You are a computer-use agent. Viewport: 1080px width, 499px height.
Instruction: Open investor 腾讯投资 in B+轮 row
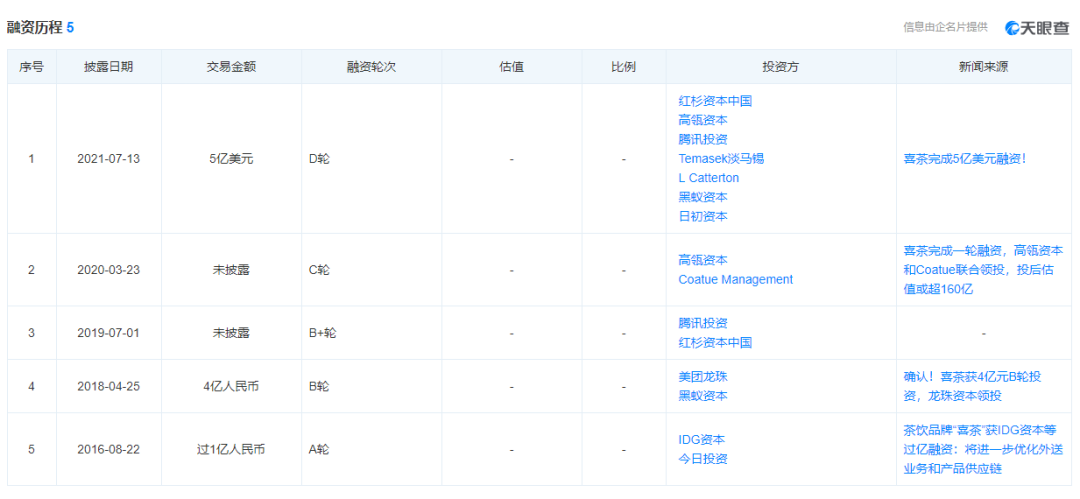click(x=703, y=323)
